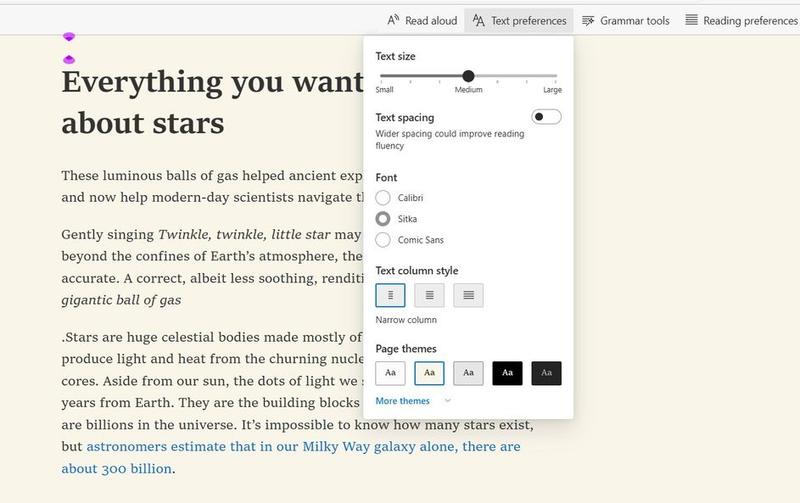The width and height of the screenshot is (800, 503).
Task: Select the medium column style icon
Action: coord(429,295)
